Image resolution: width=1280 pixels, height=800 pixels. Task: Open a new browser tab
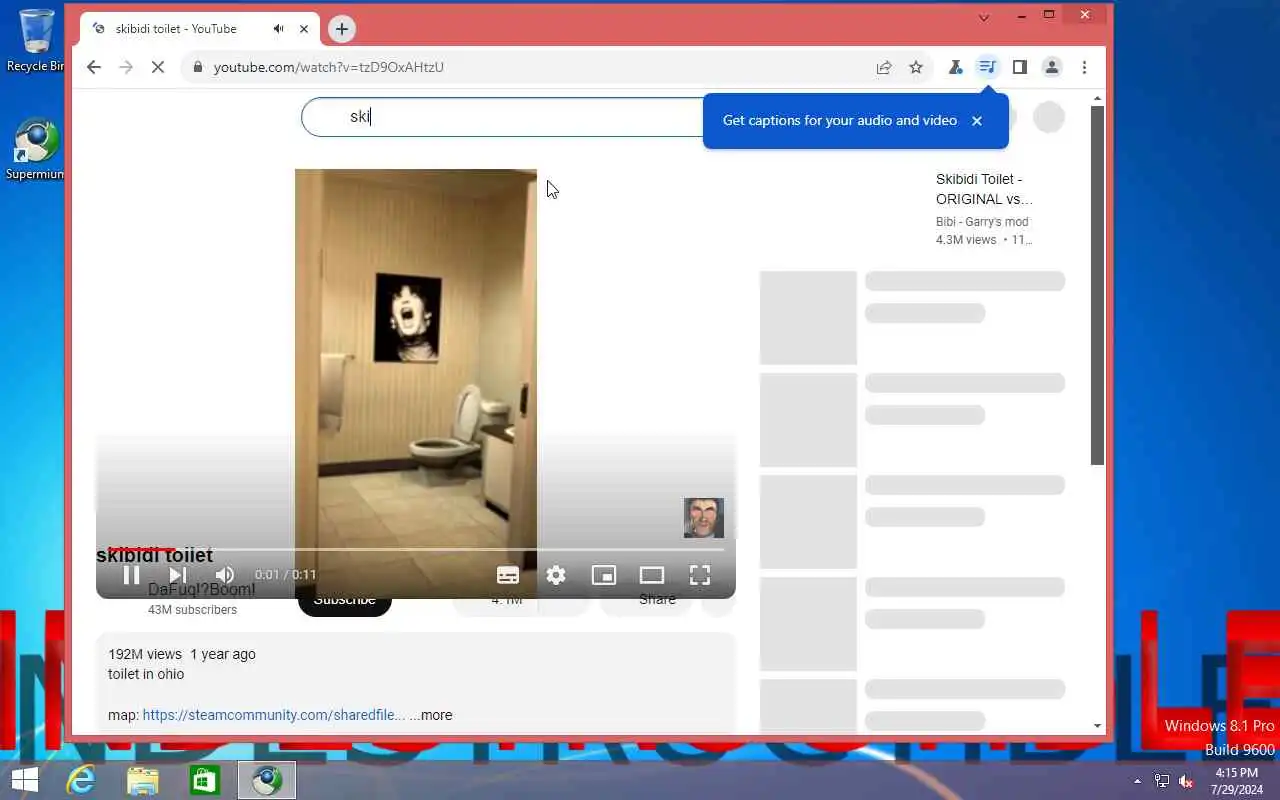point(342,29)
